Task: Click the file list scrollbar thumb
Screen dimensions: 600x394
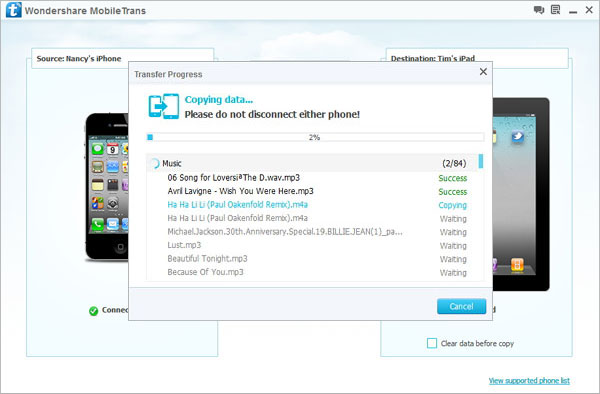Action: pos(481,161)
